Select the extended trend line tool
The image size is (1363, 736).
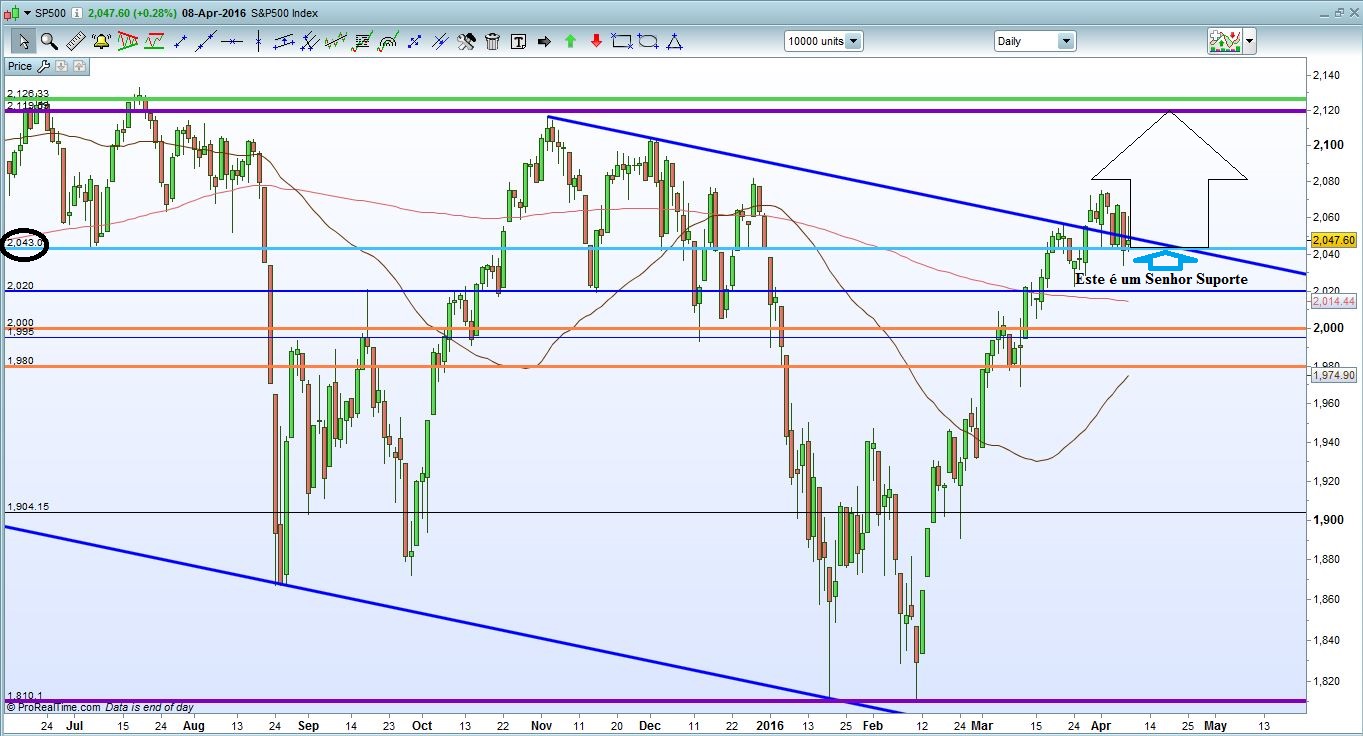coord(206,41)
